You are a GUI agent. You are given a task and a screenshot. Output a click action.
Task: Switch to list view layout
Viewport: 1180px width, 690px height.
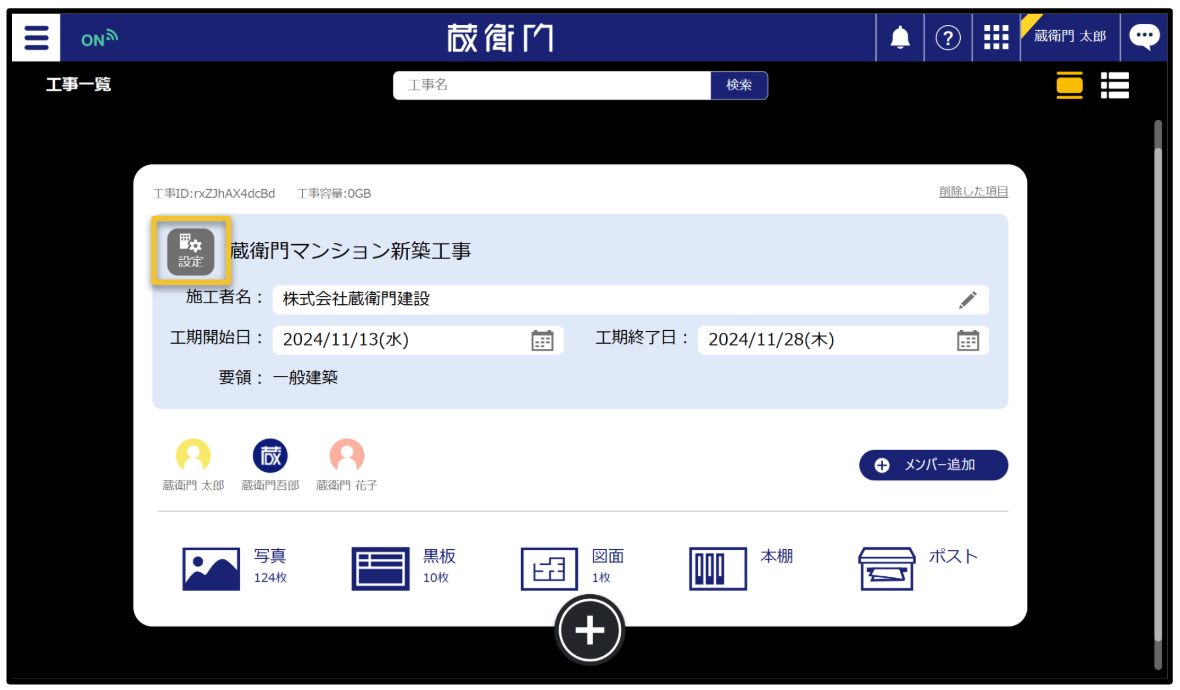[1114, 86]
